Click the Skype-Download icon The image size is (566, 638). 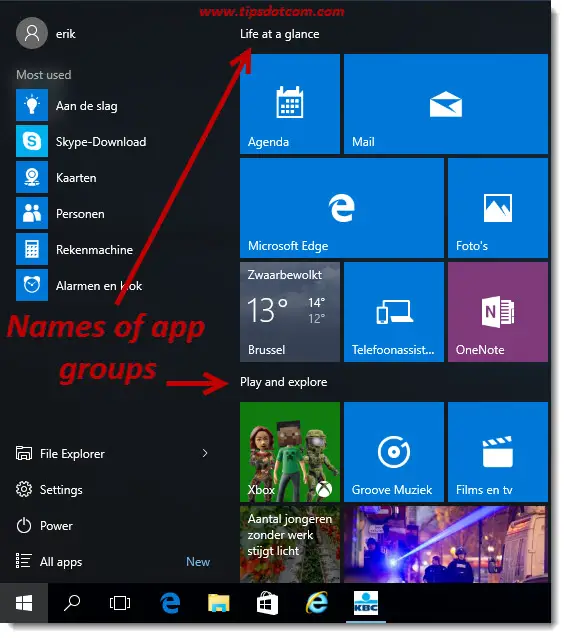(x=32, y=141)
